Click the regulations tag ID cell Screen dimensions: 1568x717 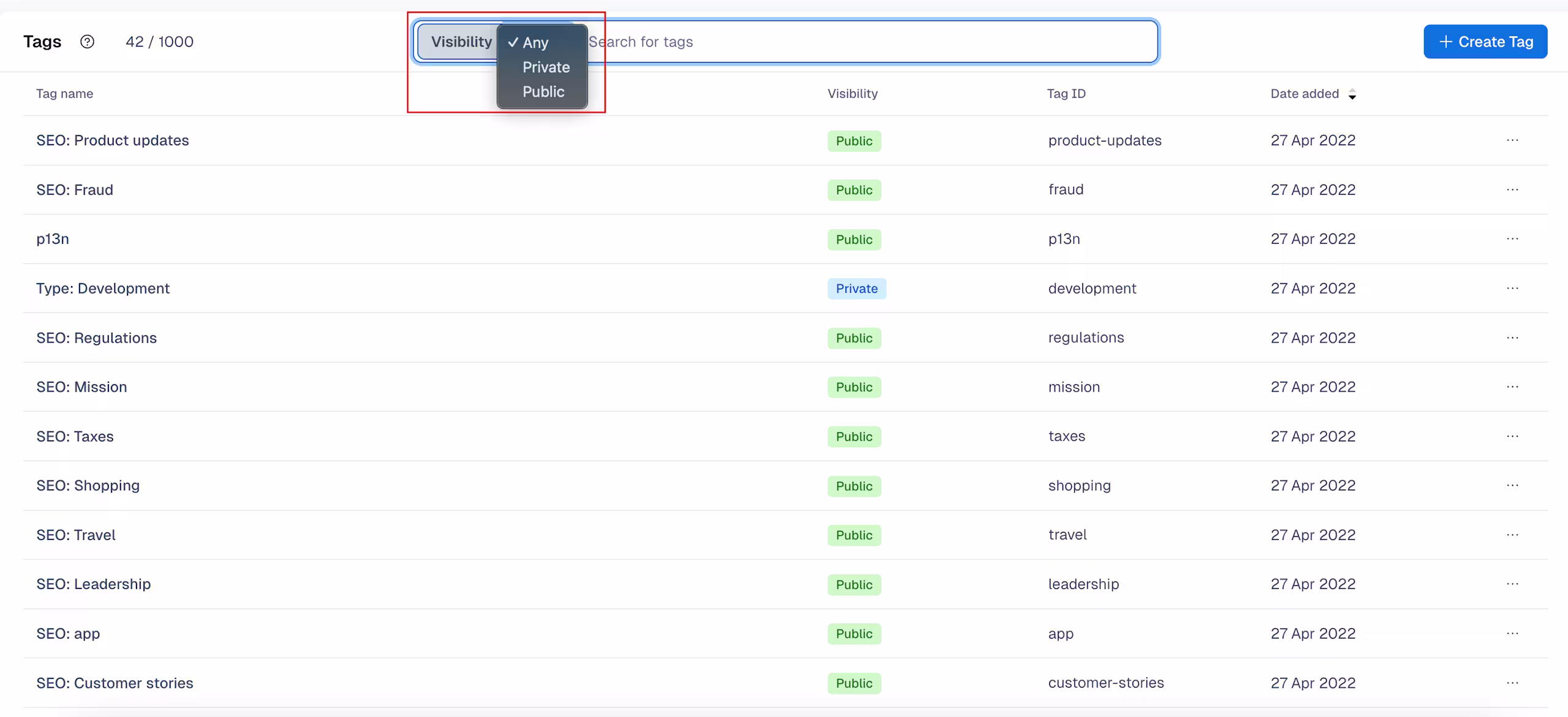point(1086,338)
